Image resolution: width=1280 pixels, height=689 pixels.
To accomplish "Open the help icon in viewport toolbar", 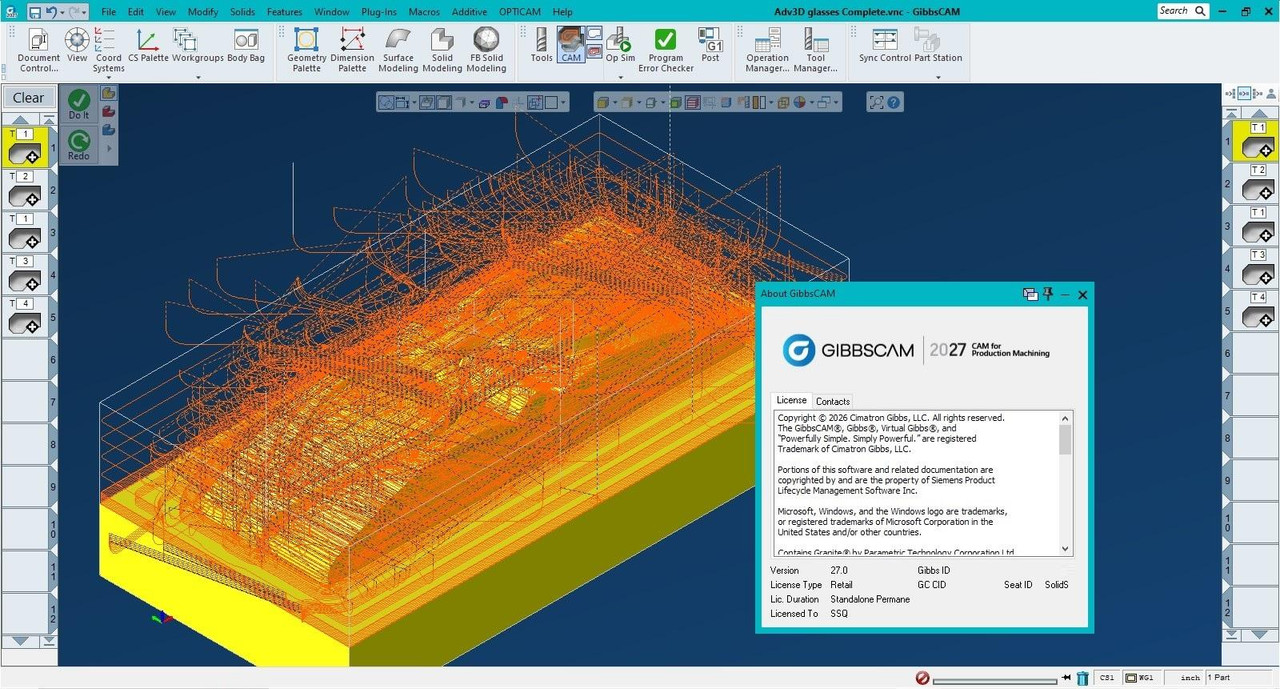I will (x=894, y=102).
